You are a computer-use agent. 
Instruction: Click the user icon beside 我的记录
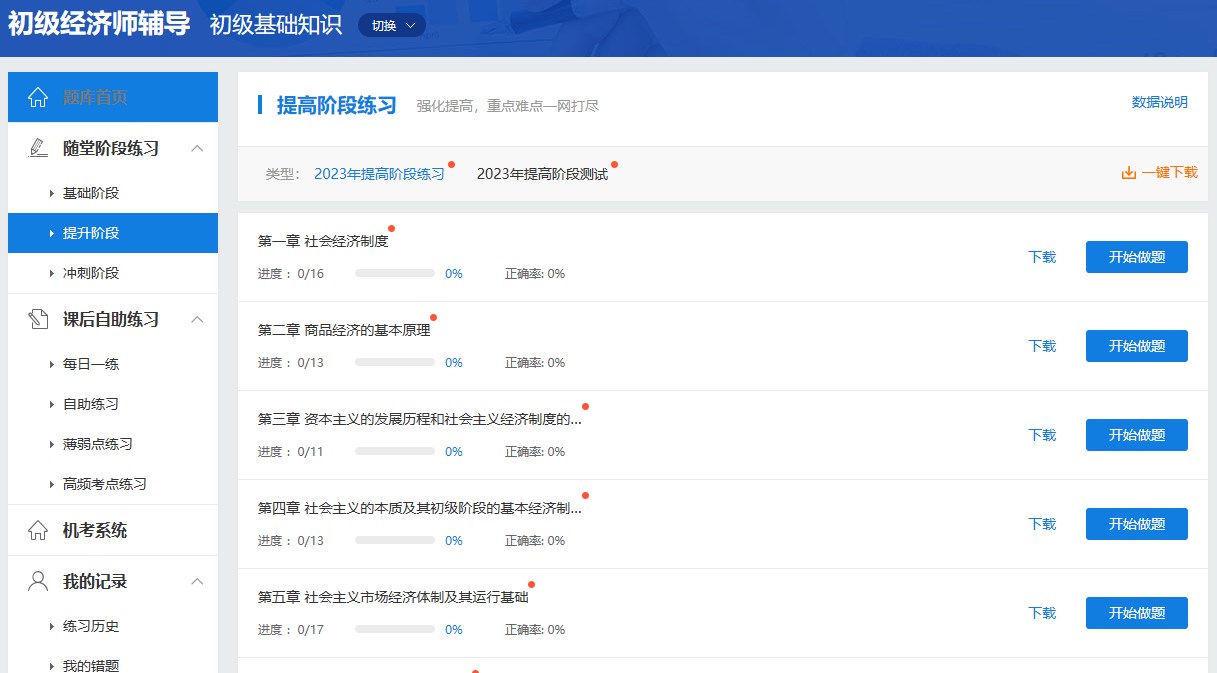pos(38,581)
